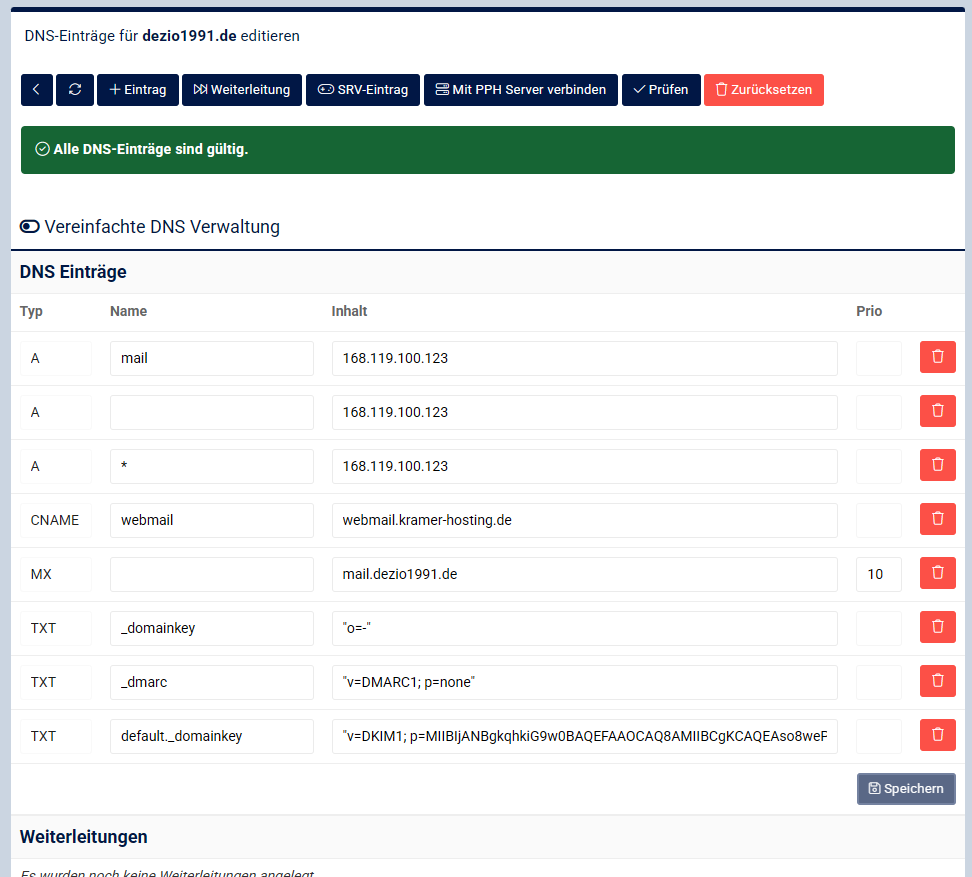Delete the A record with empty name
This screenshot has height=877, width=972.
tap(937, 411)
